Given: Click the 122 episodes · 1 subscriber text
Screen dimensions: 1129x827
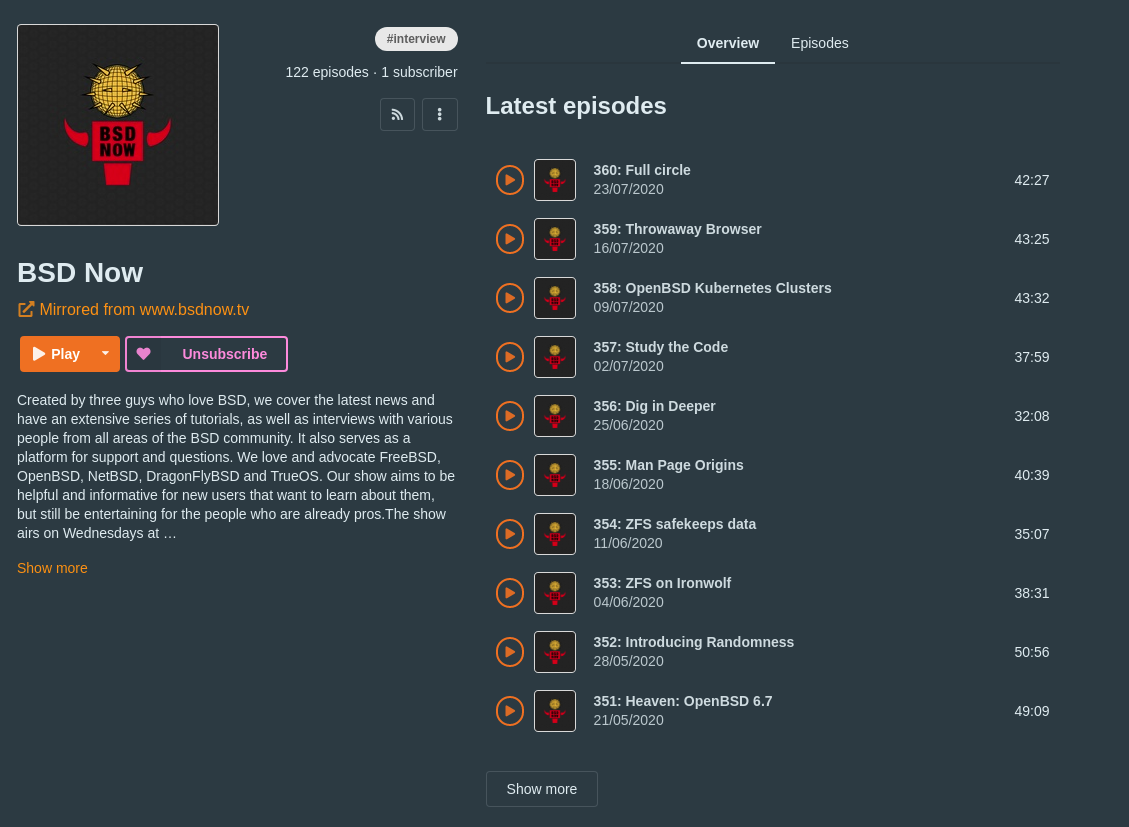Looking at the screenshot, I should click(372, 72).
